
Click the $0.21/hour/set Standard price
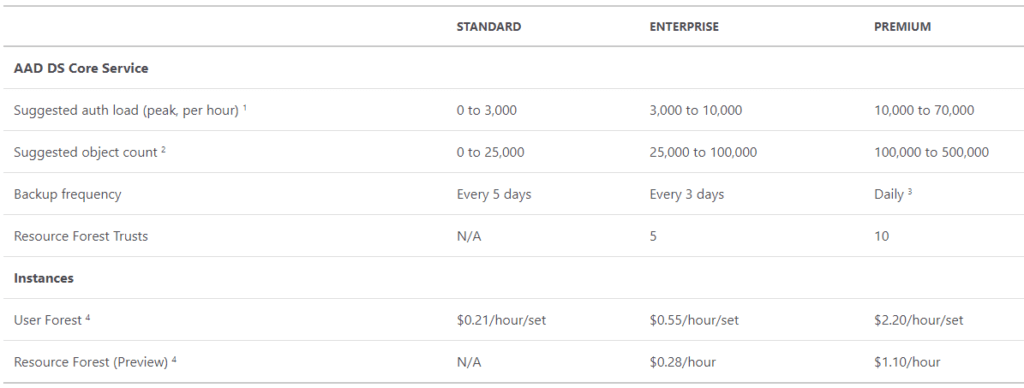tap(501, 320)
